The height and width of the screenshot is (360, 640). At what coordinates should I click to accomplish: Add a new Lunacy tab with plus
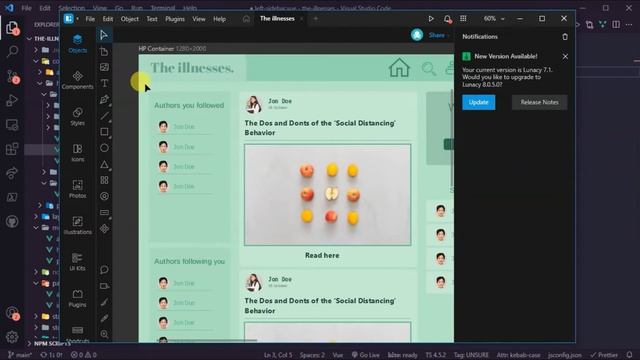[x=316, y=19]
